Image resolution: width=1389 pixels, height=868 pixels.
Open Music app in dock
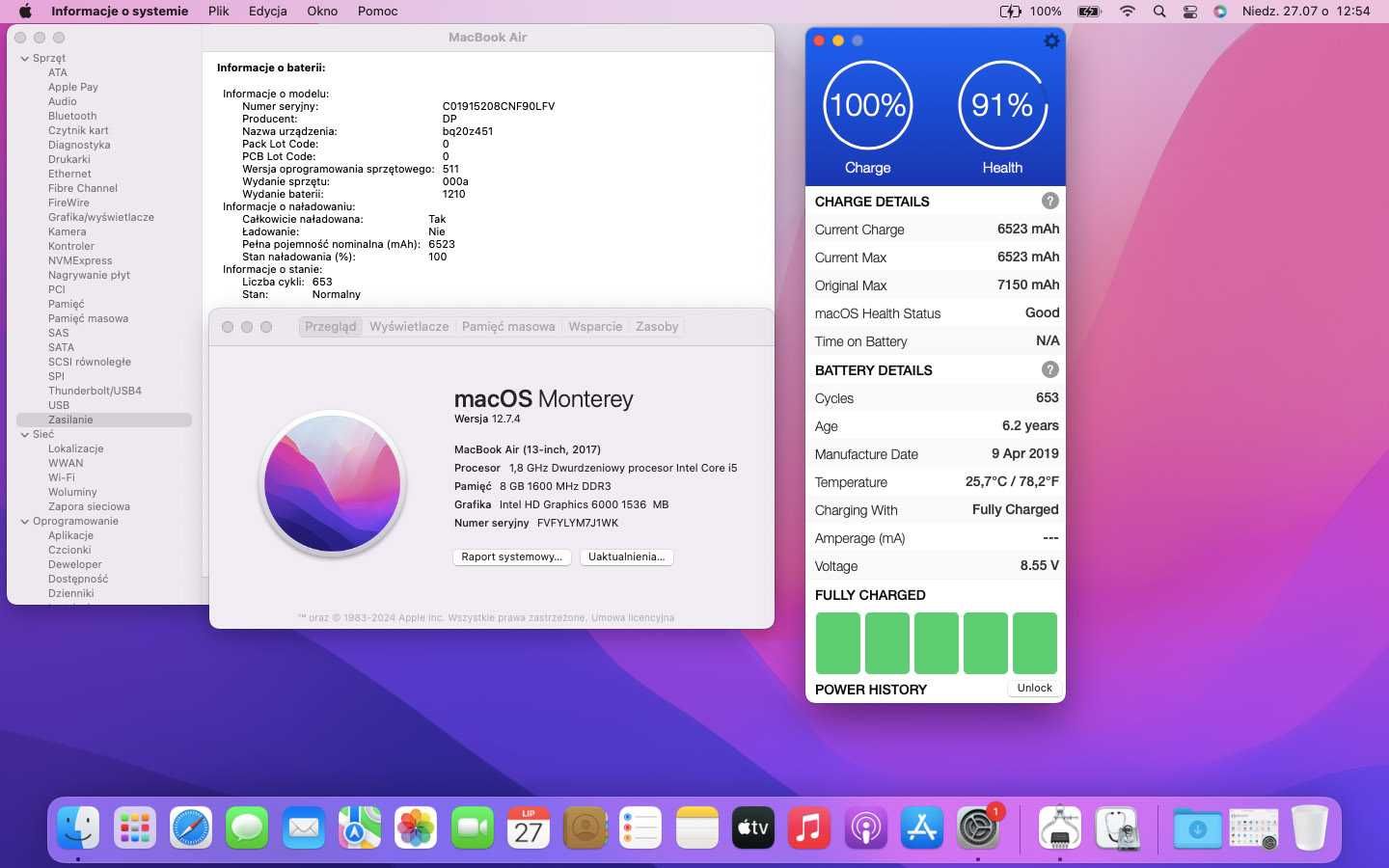click(x=809, y=827)
